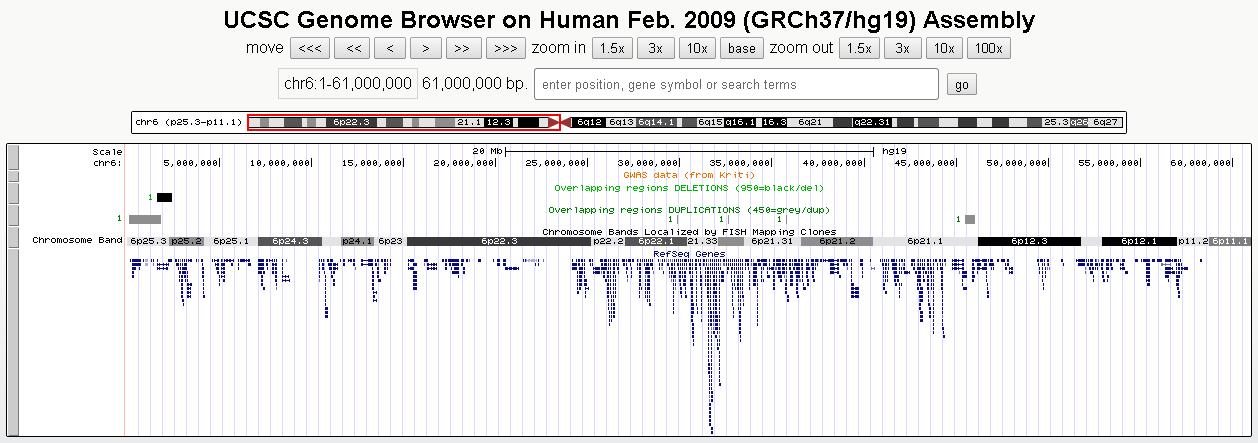Zoom out by 100x

click(988, 48)
